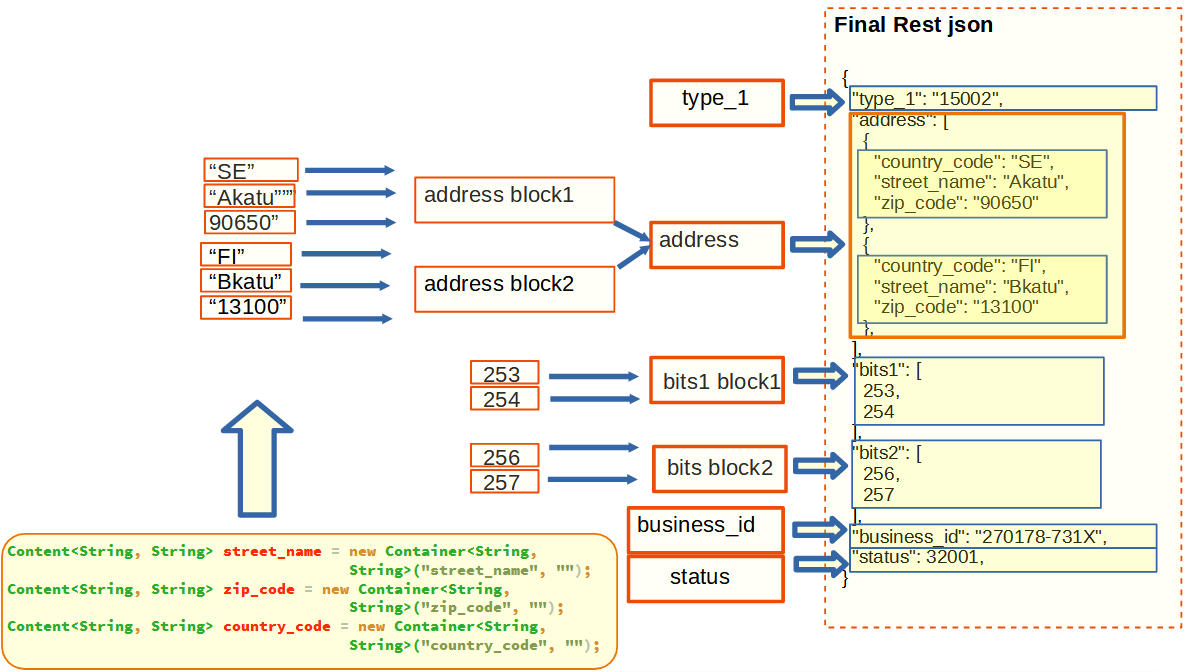The image size is (1193, 672).
Task: Click the hollow arrow beside bits block2
Action: click(820, 464)
